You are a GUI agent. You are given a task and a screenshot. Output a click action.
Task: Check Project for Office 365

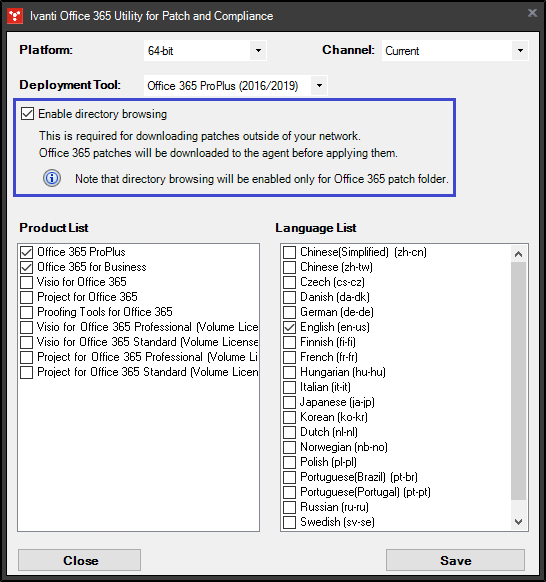pos(26,297)
